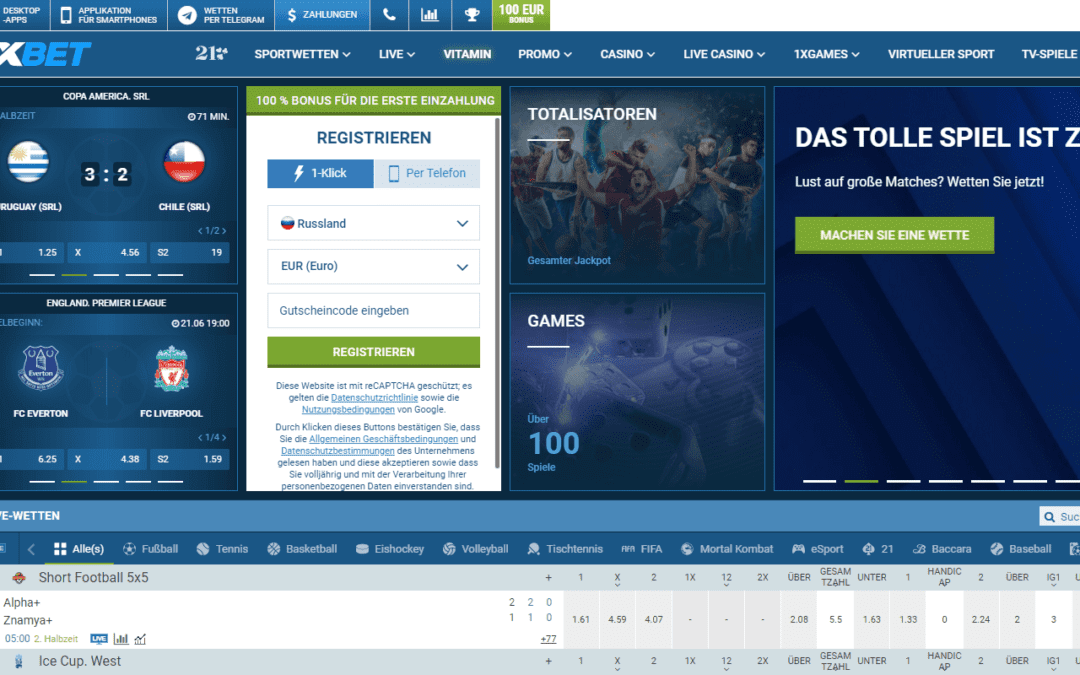Switch to 1-Klick registration
1080x675 pixels.
coord(320,174)
